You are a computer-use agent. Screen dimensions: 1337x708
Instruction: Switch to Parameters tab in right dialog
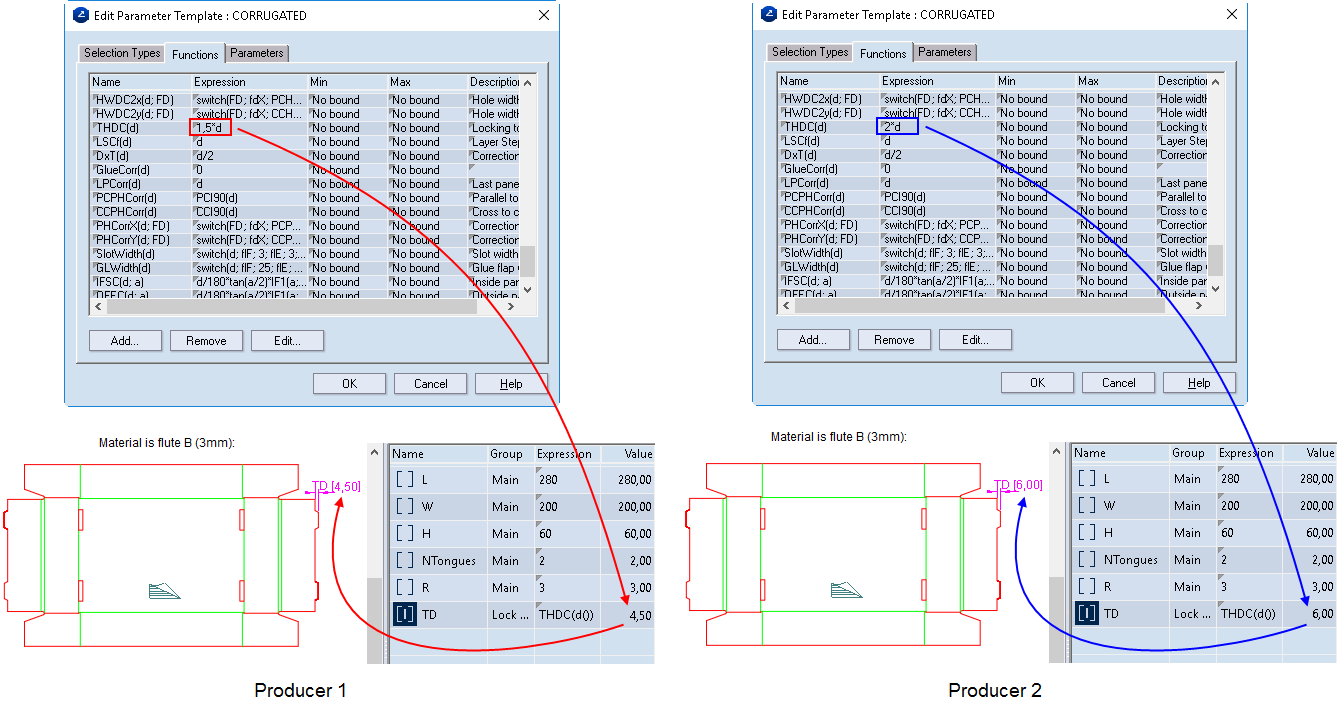tap(944, 52)
